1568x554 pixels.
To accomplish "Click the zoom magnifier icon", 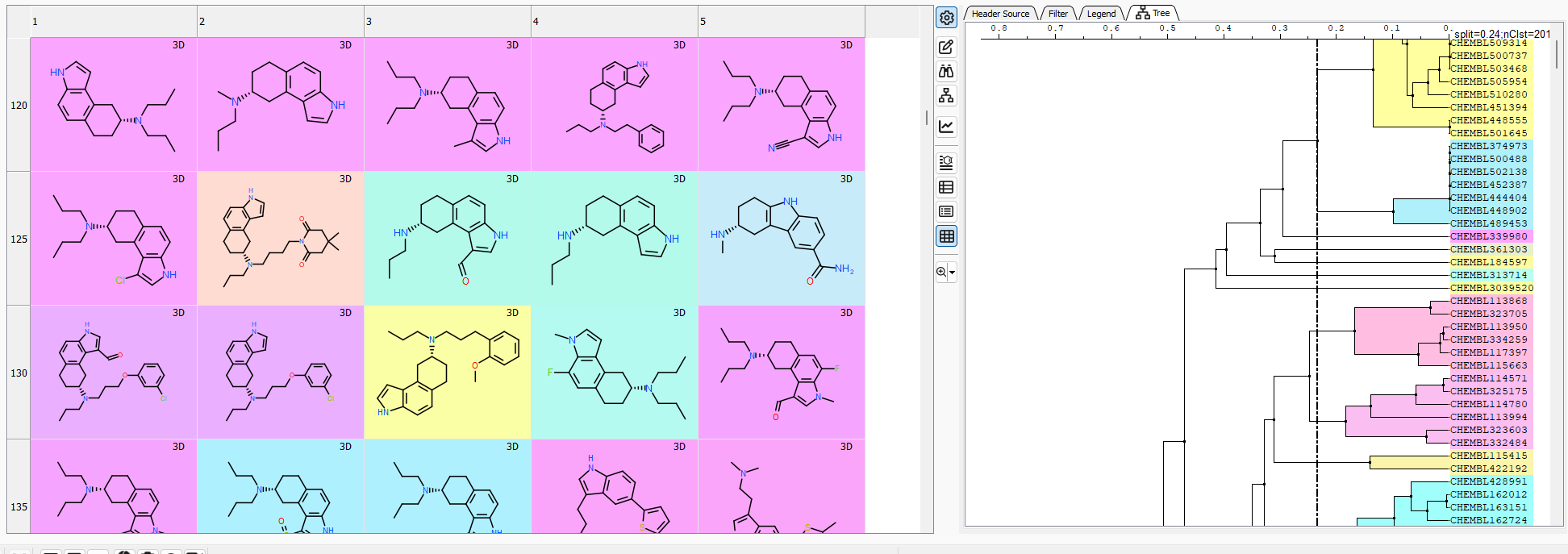I will 941,272.
